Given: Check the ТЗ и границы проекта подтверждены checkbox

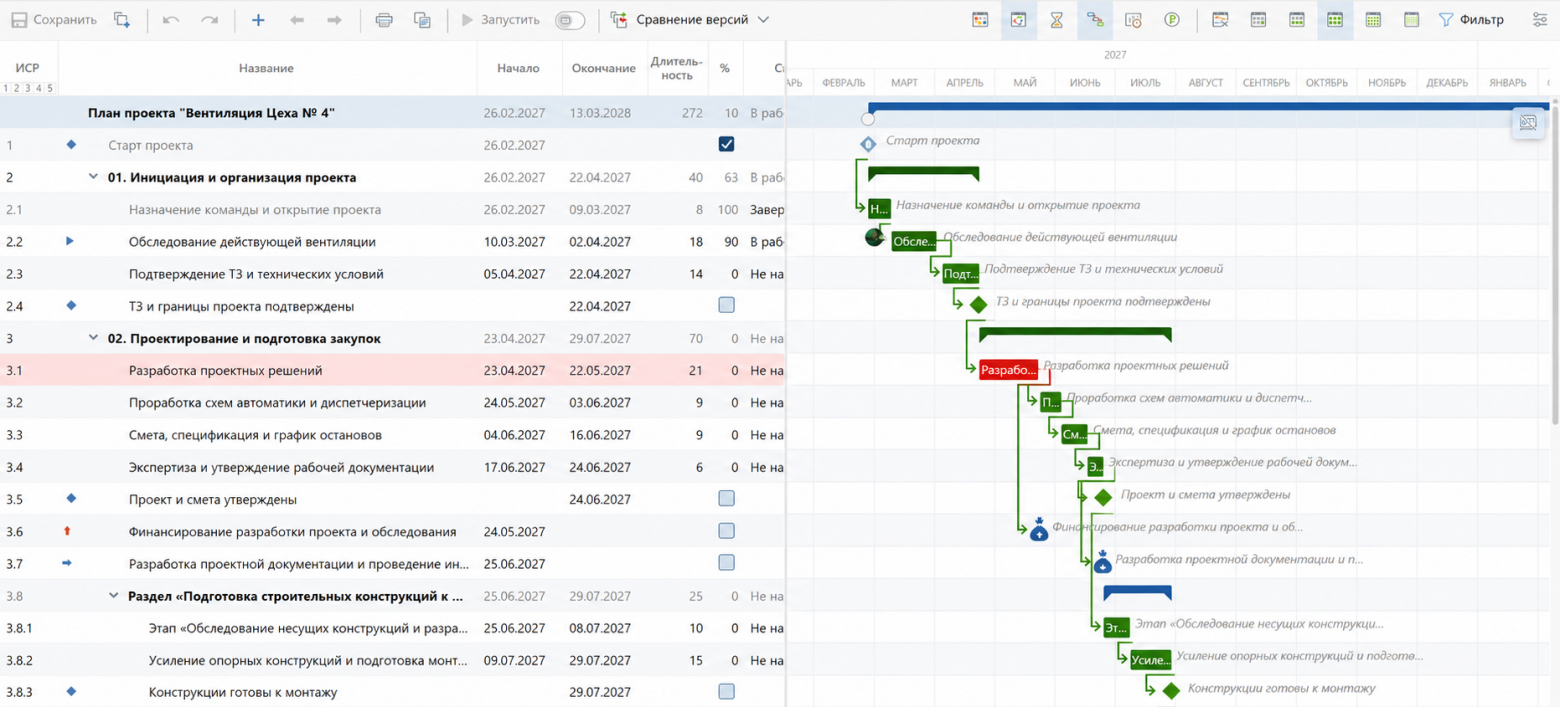Looking at the screenshot, I should tap(727, 305).
